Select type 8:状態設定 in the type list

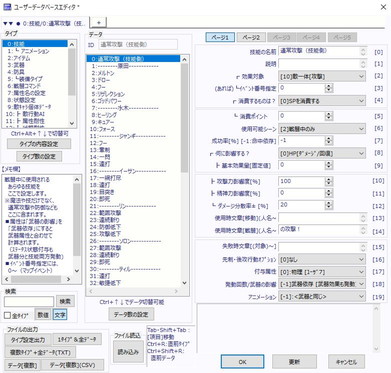click(35, 100)
